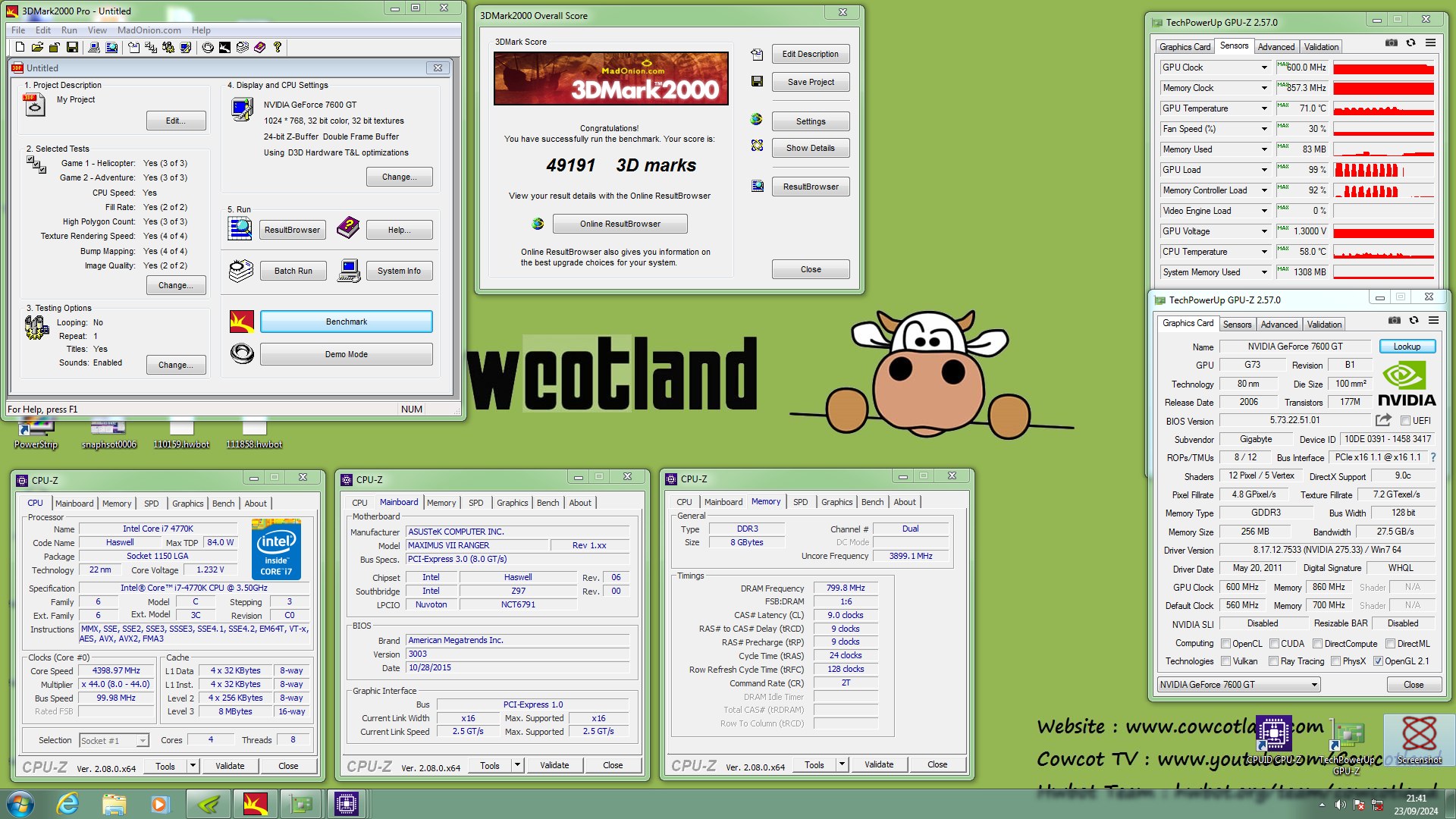Click the Demo mode disc icon in the 3DMark2000 toolbar
The height and width of the screenshot is (819, 1456).
click(208, 47)
